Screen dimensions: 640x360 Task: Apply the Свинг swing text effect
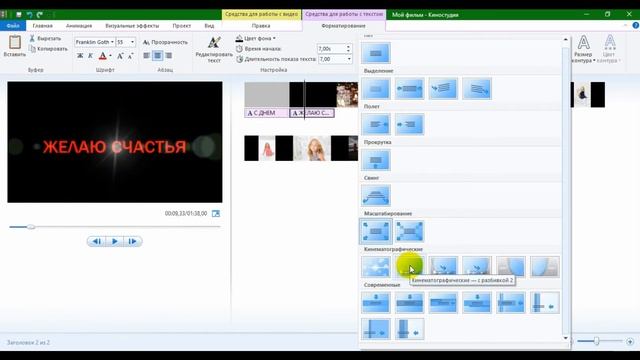376,196
